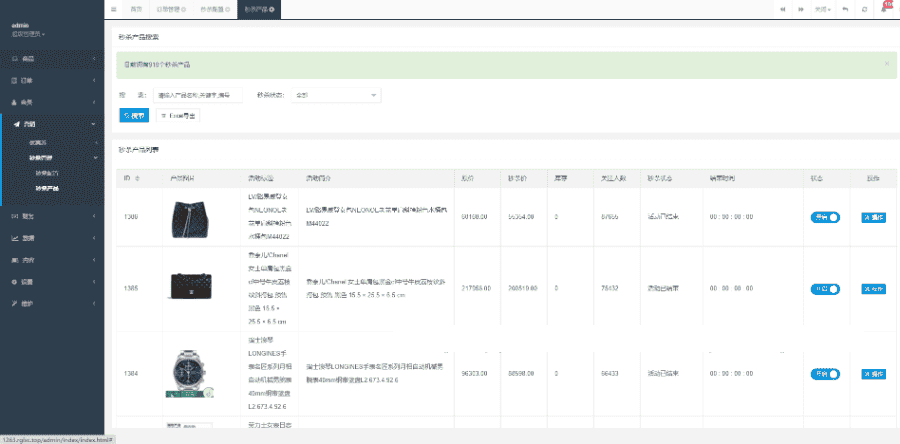Close the active fourth tab with its x icon
This screenshot has width=900, height=444.
coord(271,9)
